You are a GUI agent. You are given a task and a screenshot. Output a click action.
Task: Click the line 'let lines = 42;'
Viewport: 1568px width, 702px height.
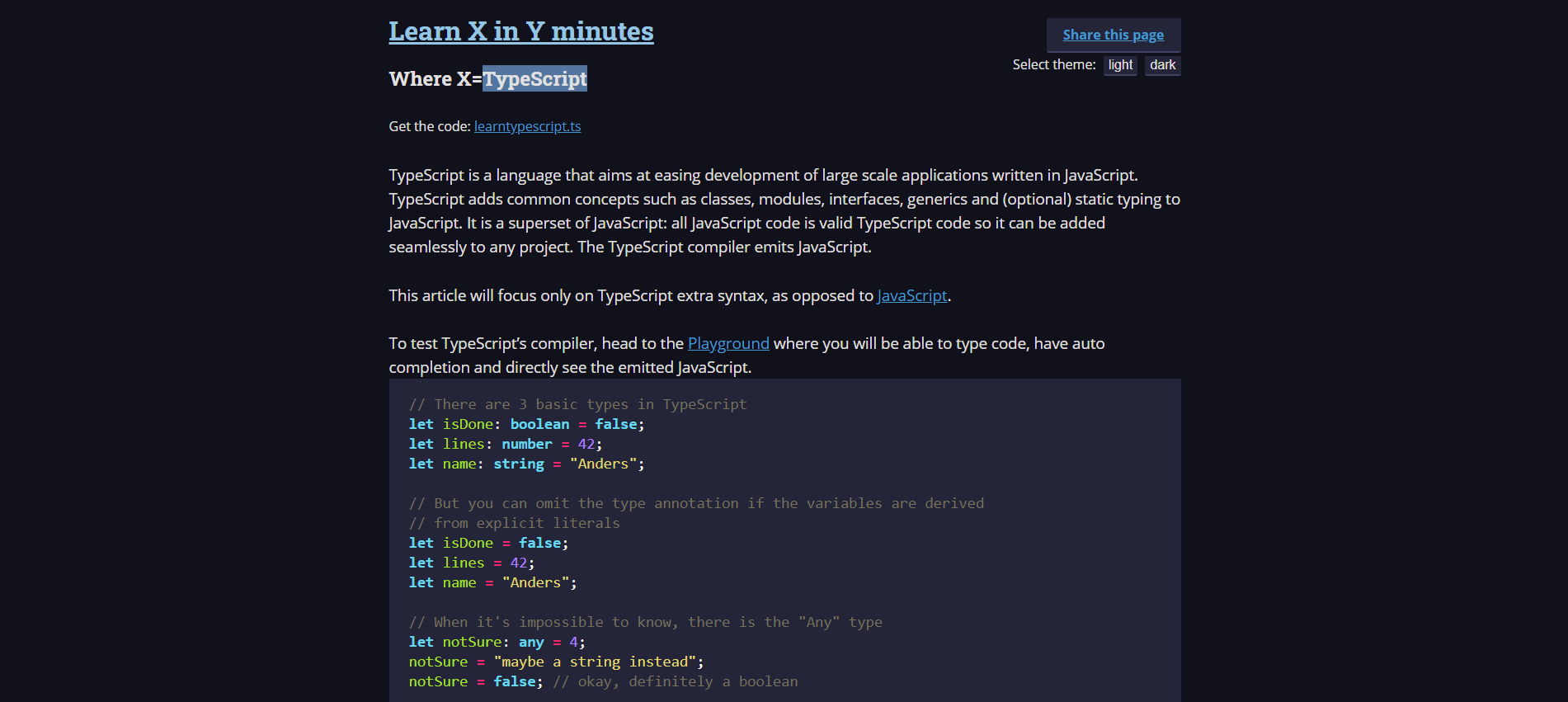[x=472, y=563]
